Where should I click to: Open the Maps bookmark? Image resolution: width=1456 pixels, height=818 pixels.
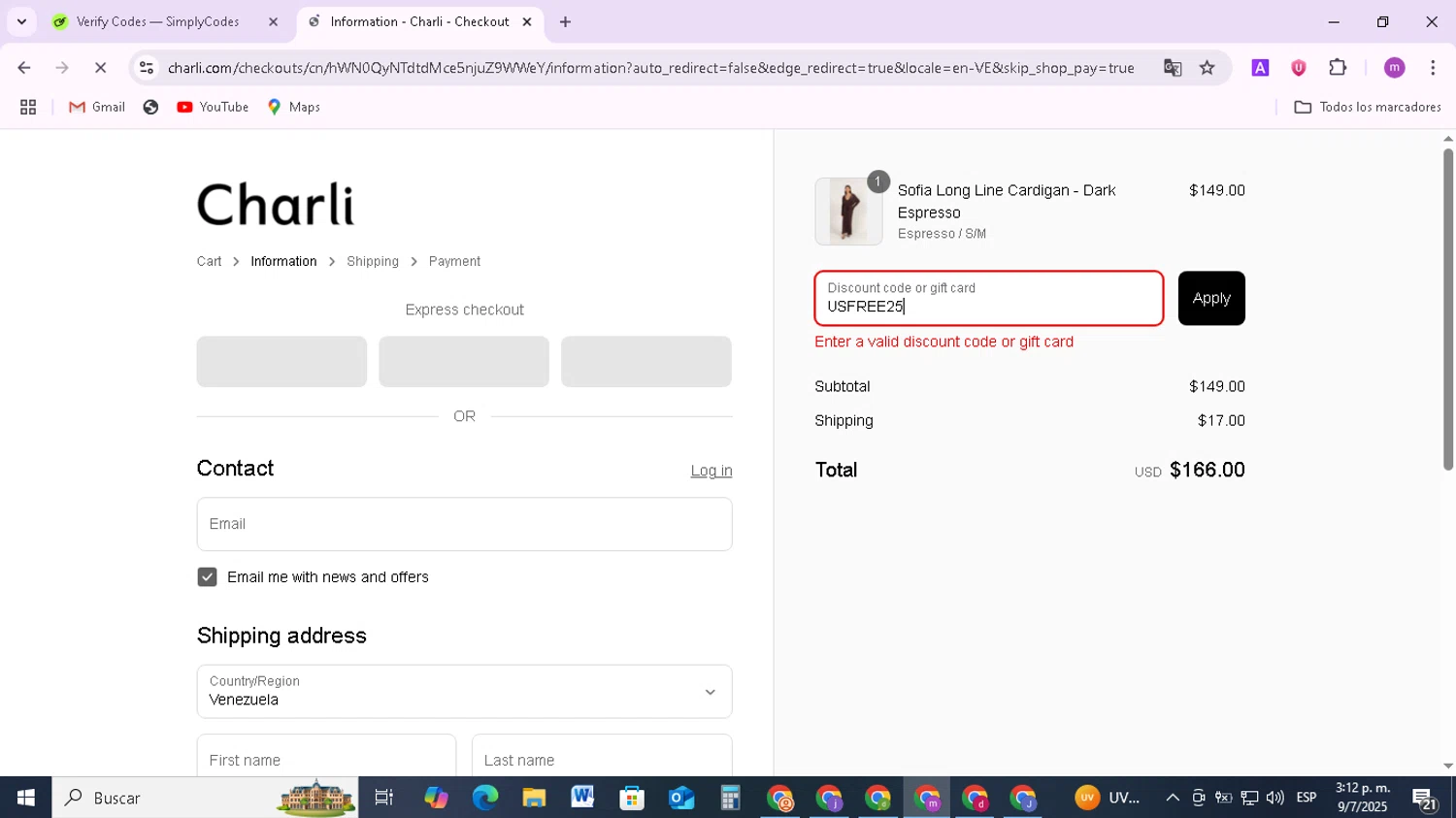[294, 107]
